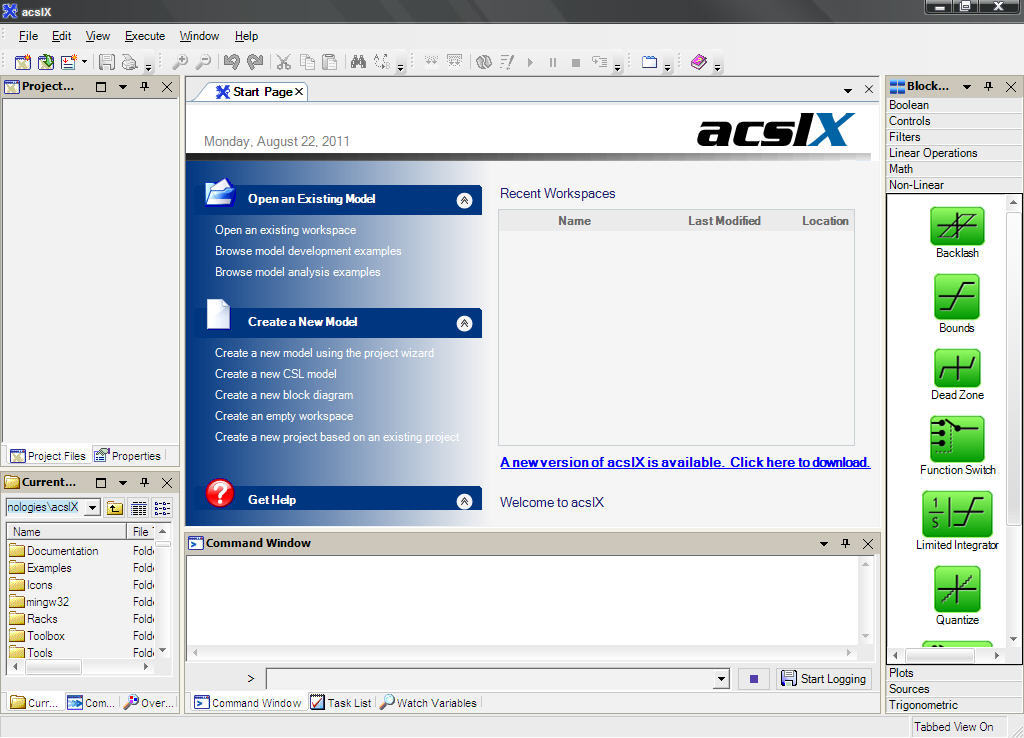This screenshot has width=1024, height=738.
Task: Click the New project toolbar icon
Action: 23,62
